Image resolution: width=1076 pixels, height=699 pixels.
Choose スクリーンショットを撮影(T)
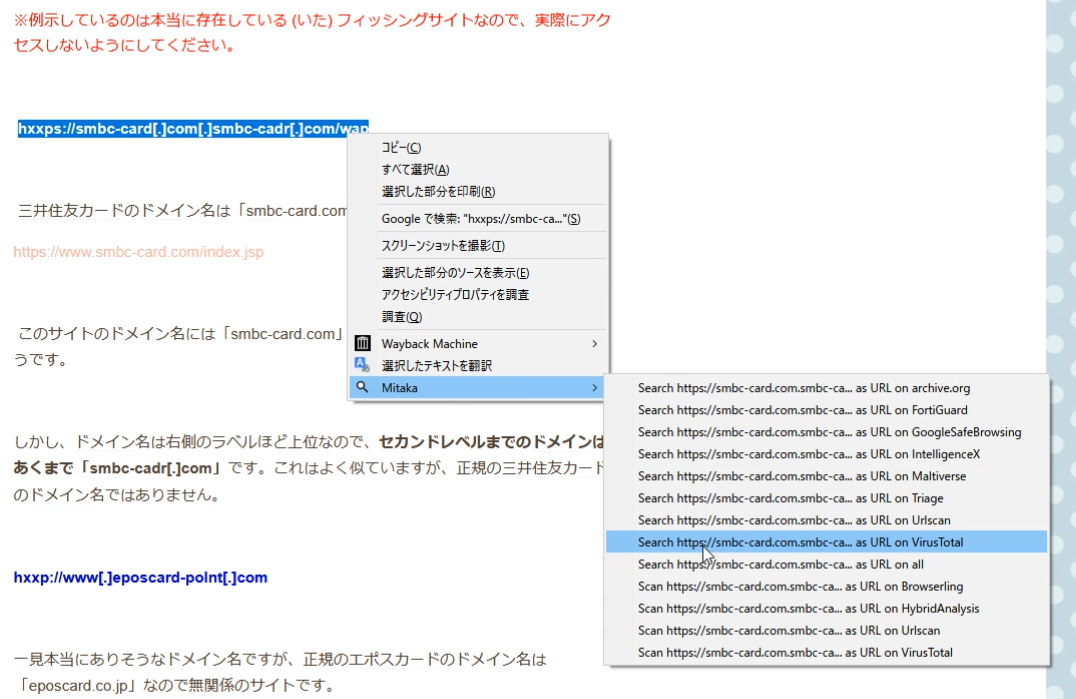pos(478,246)
